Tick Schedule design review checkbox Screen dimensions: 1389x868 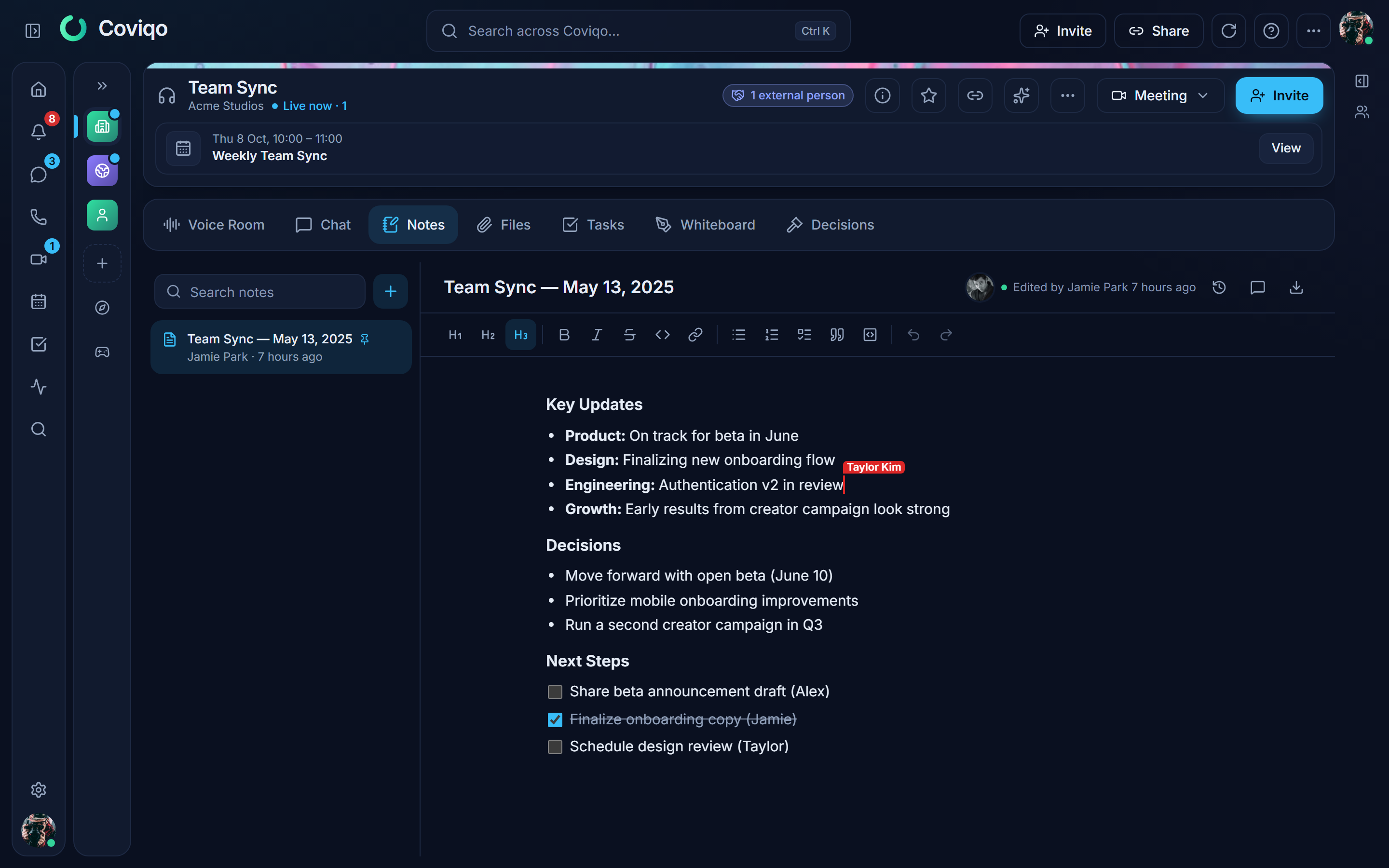click(x=555, y=746)
